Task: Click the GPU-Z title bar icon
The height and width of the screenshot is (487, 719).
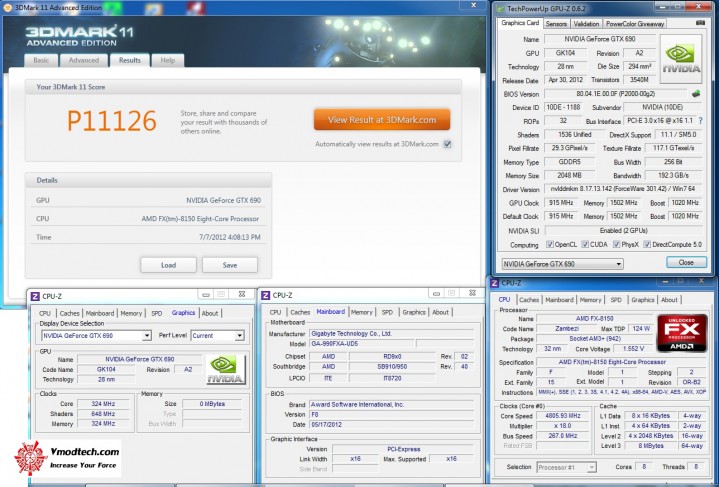Action: click(500, 8)
